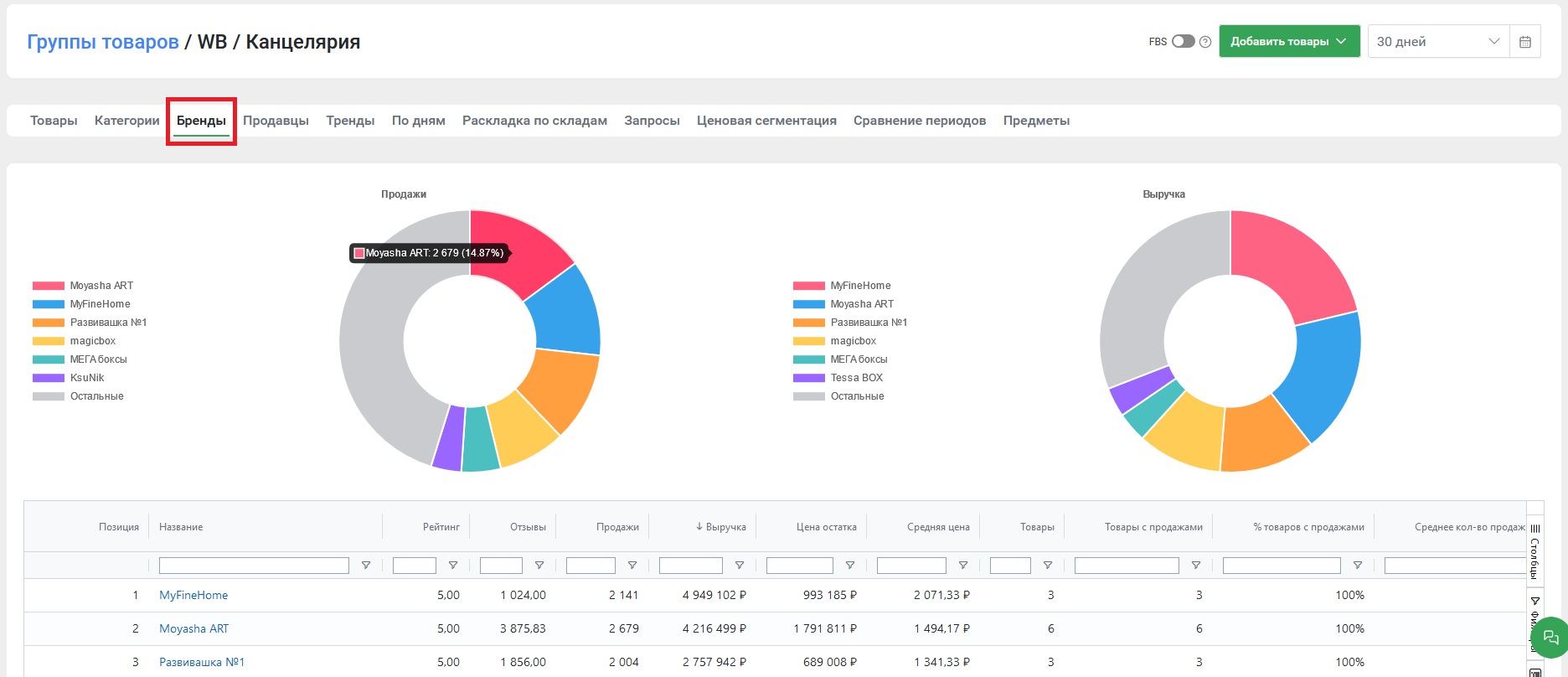Open filter funnel for the Отзывы column
The width and height of the screenshot is (1568, 677).
(539, 566)
